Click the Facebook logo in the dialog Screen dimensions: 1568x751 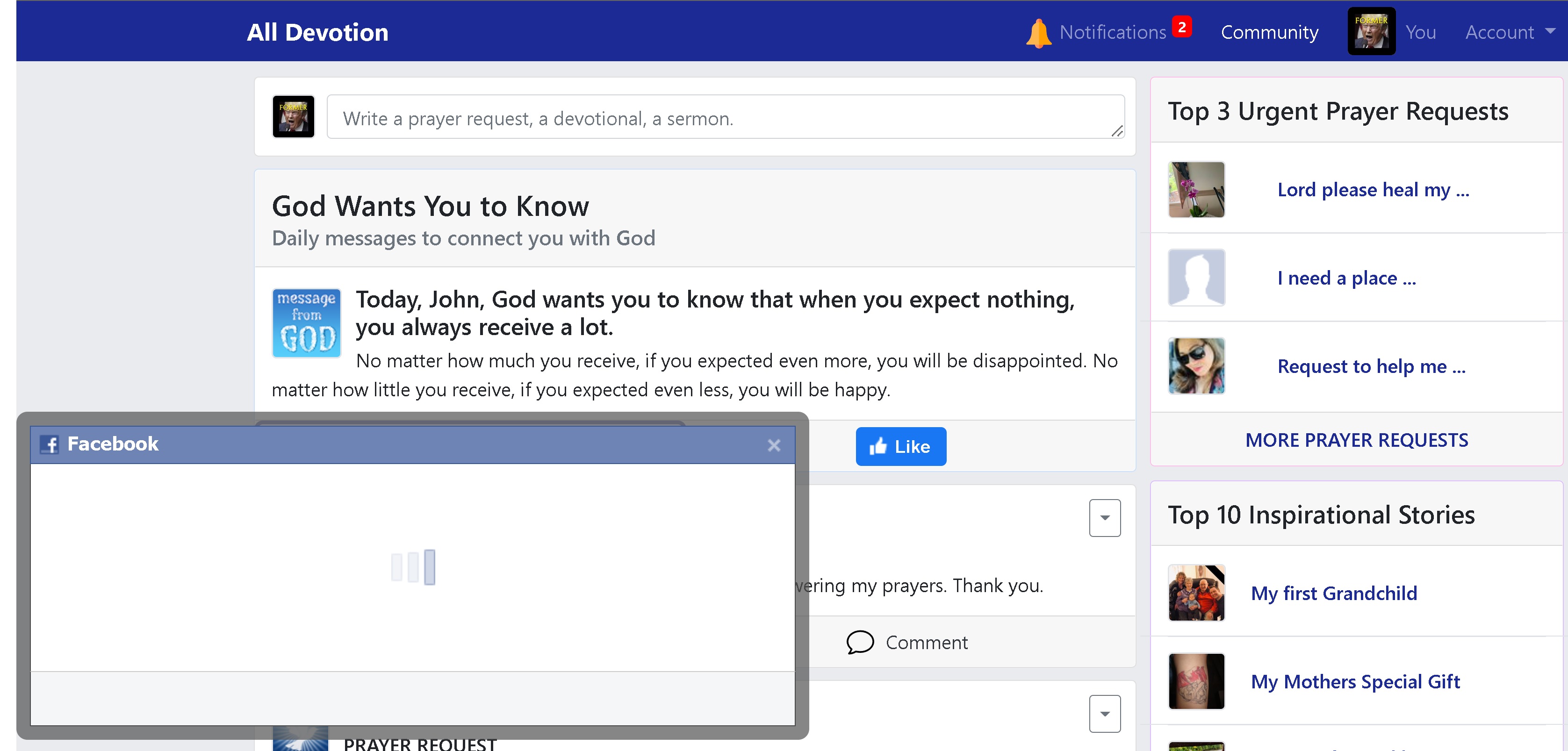pyautogui.click(x=50, y=444)
